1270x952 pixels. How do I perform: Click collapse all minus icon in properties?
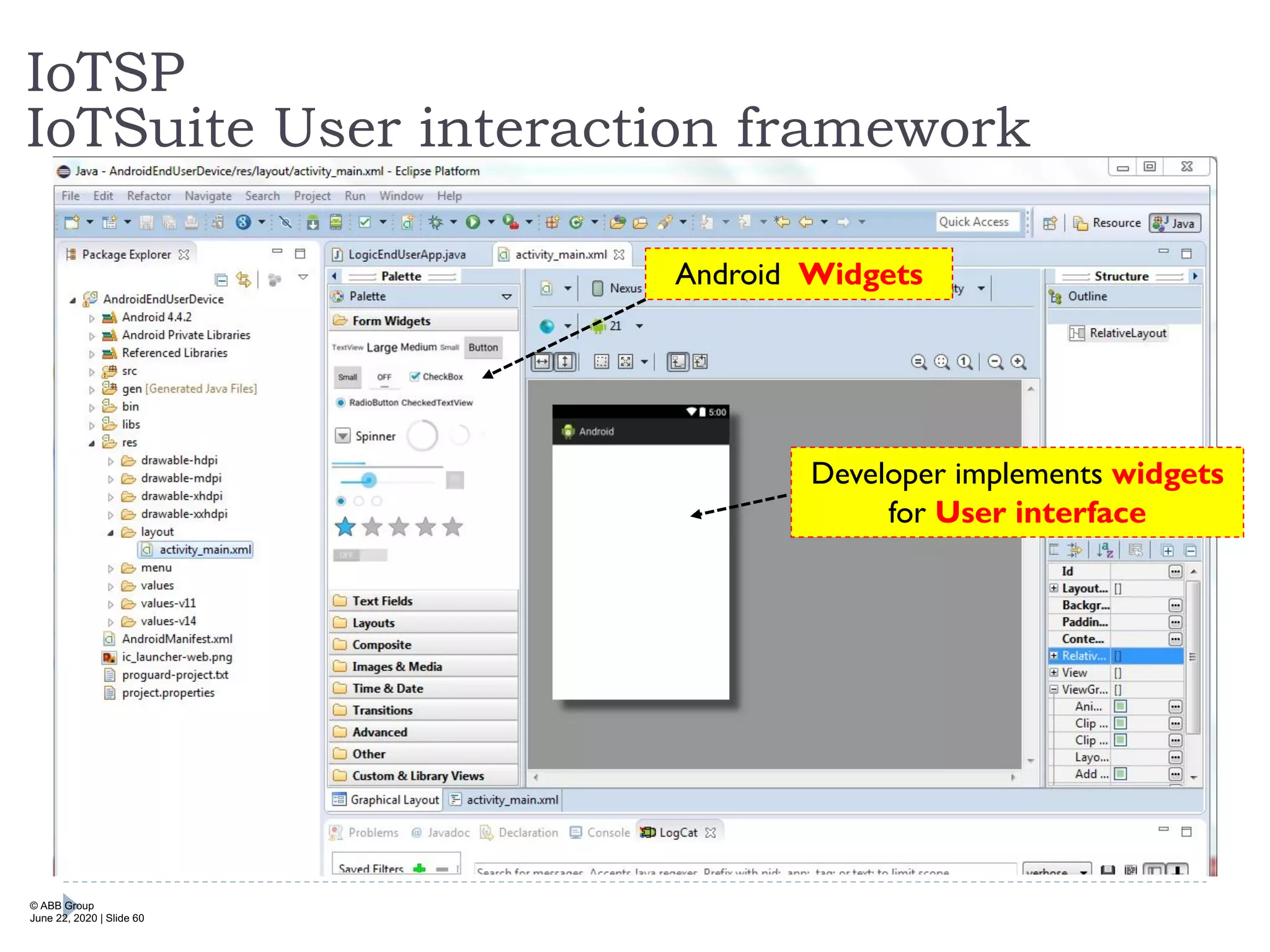1191,550
